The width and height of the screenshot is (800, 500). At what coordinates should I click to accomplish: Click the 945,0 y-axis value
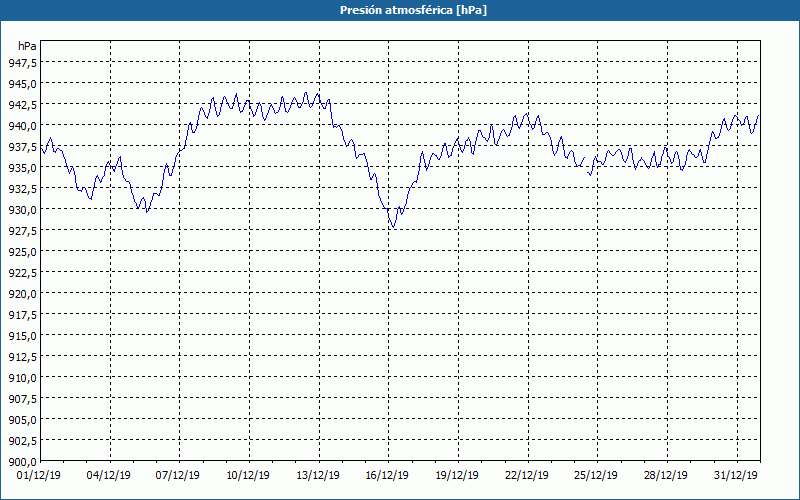pos(22,84)
